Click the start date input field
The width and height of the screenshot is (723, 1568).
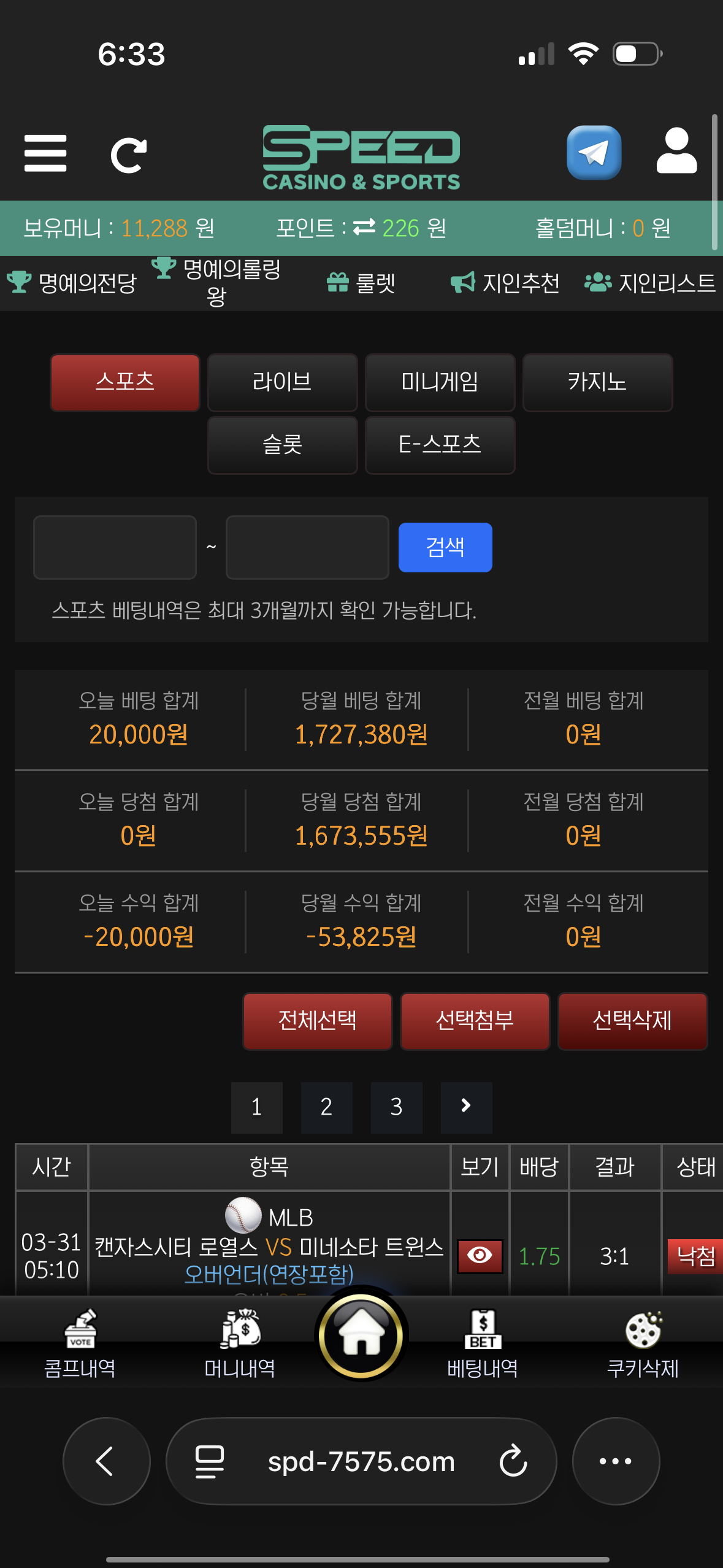[x=115, y=547]
